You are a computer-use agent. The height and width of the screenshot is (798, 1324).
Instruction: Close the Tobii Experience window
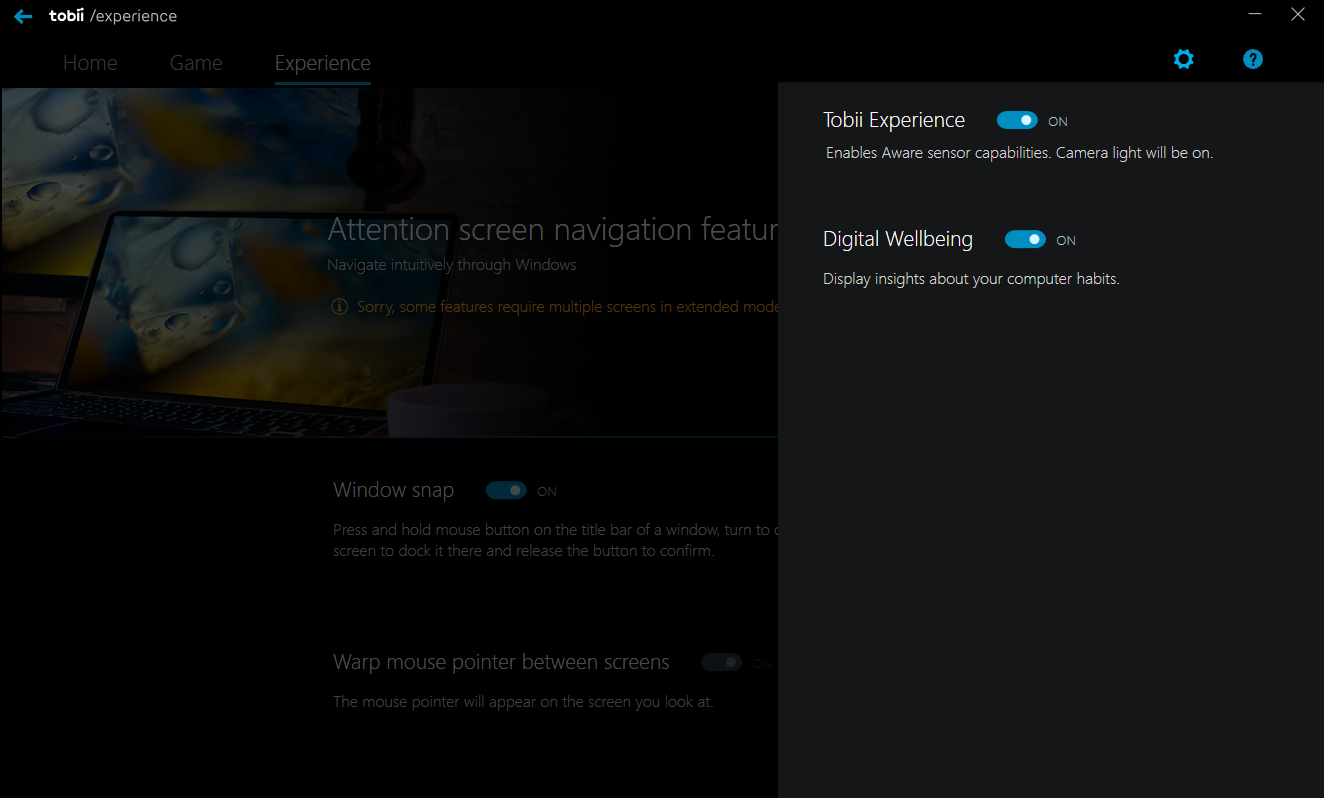[1298, 14]
